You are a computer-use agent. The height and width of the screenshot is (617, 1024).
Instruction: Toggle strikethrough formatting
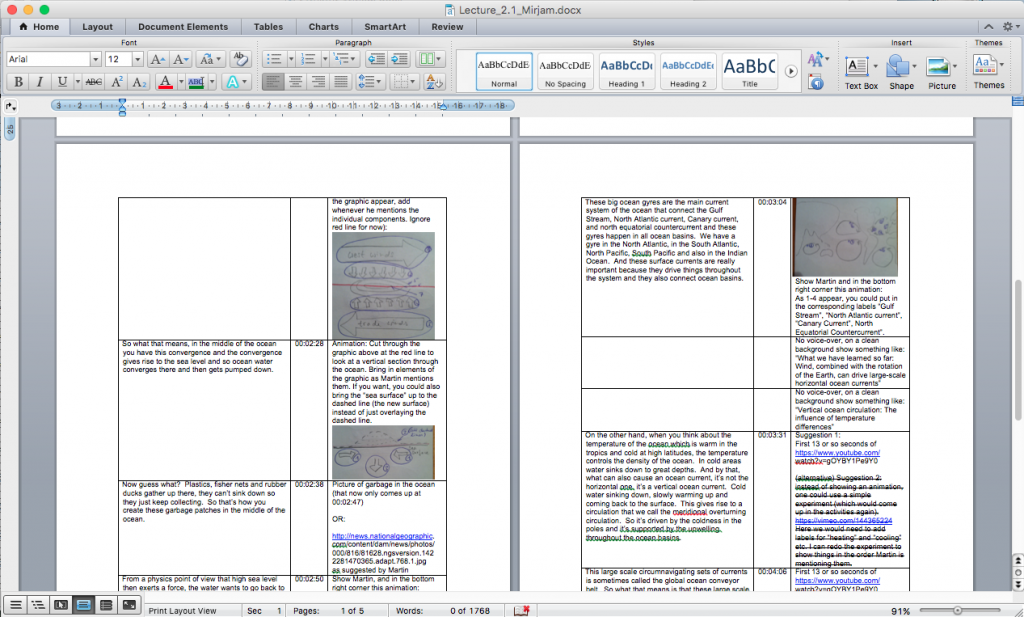(x=93, y=82)
